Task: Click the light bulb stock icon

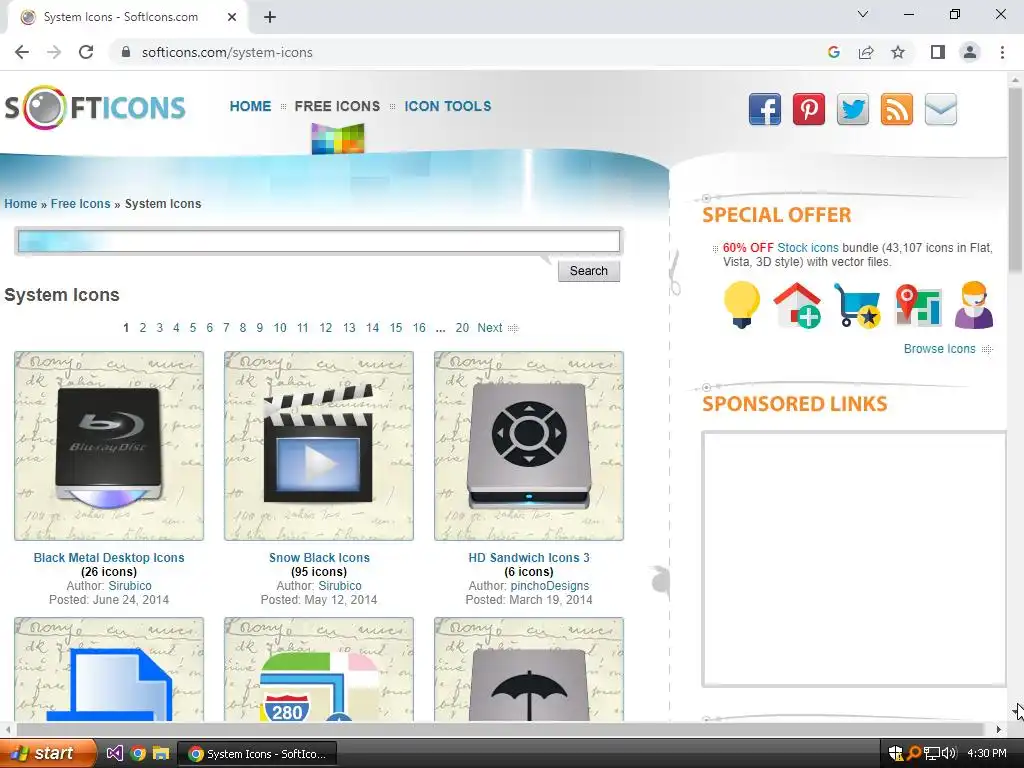Action: tap(742, 305)
